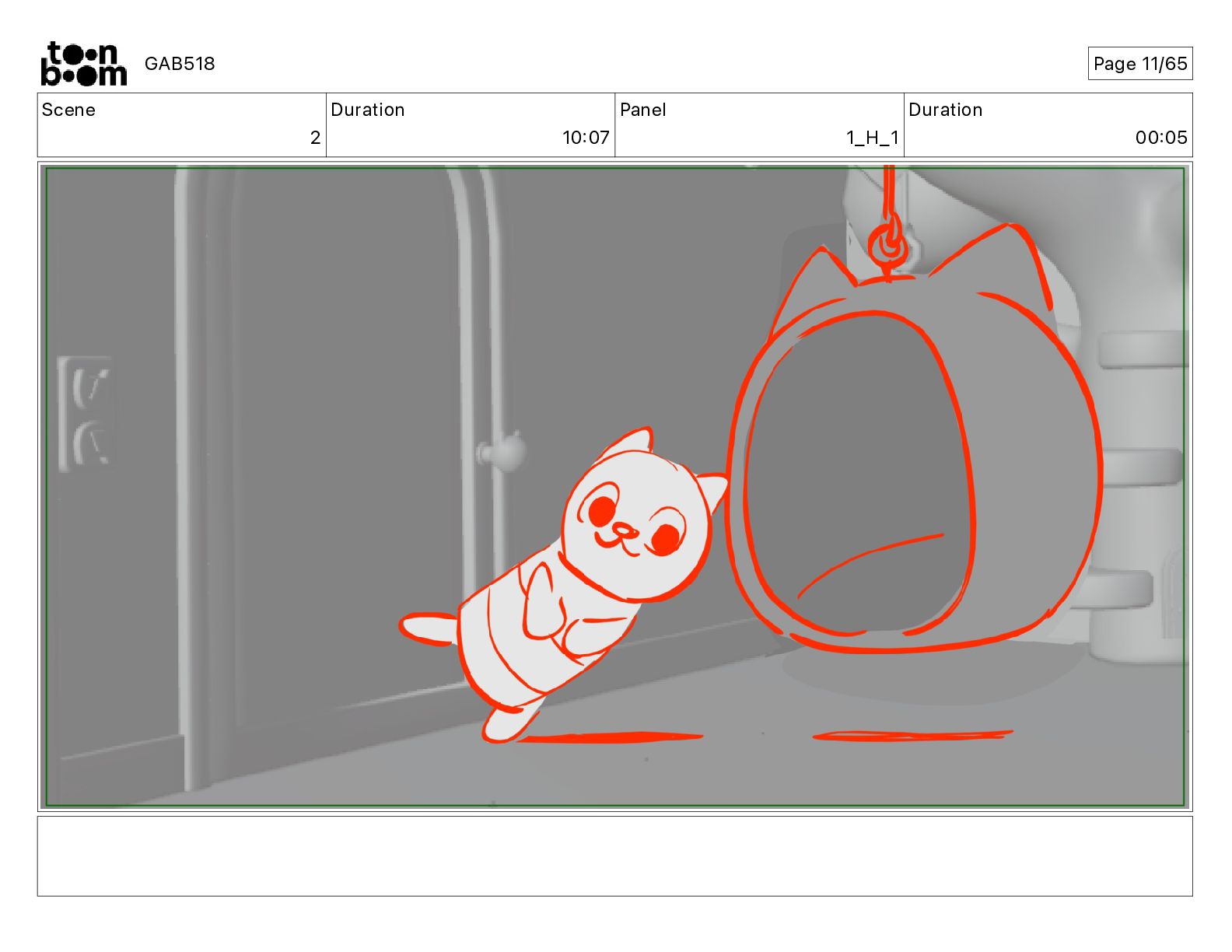Select the project name GAB518
Viewport: 1232px width, 952px height.
point(180,64)
